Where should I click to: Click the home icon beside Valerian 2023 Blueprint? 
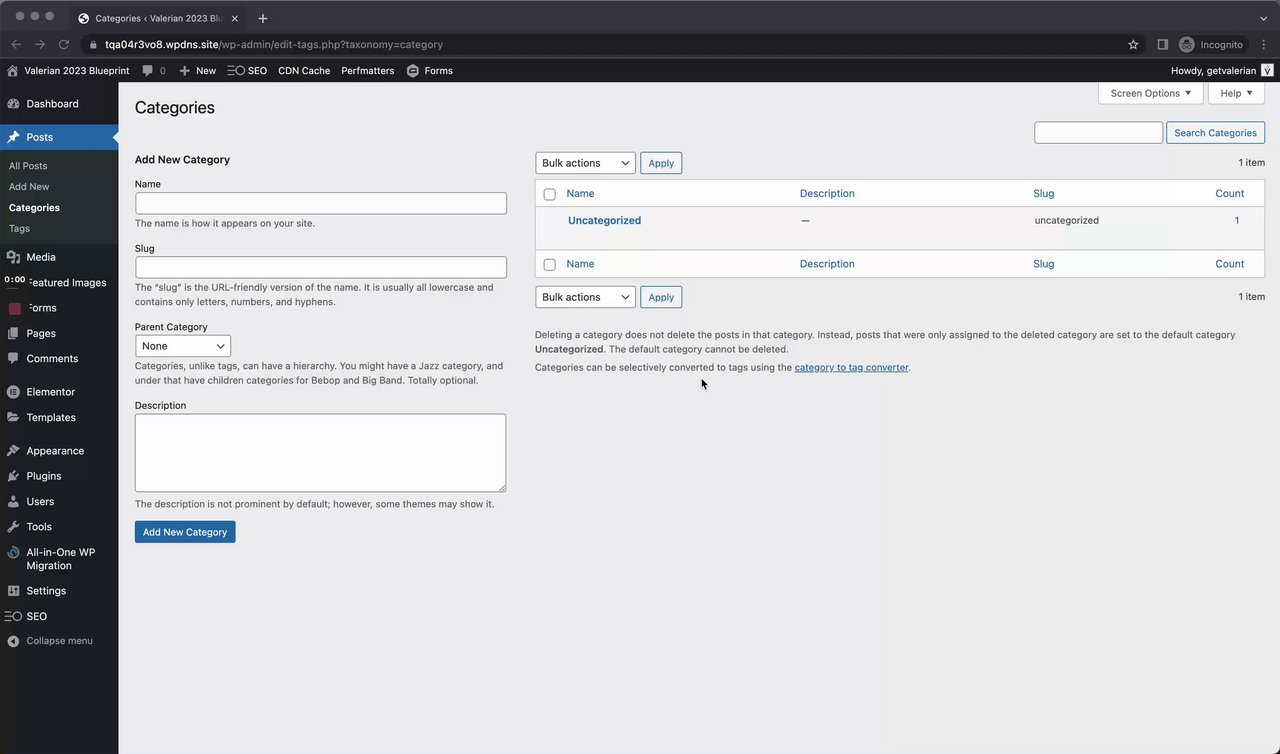pos(13,71)
